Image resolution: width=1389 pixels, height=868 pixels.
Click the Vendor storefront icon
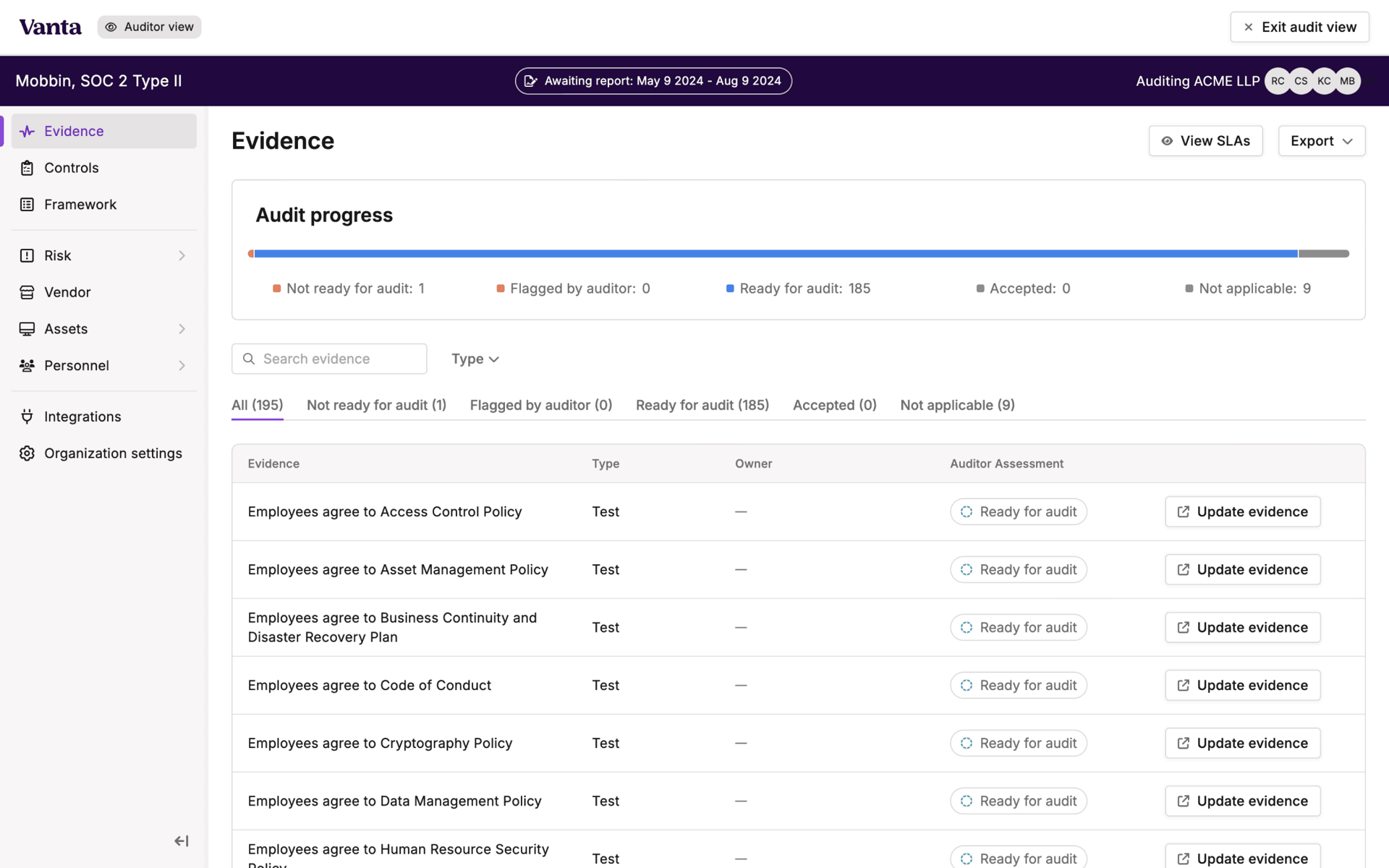click(x=27, y=292)
